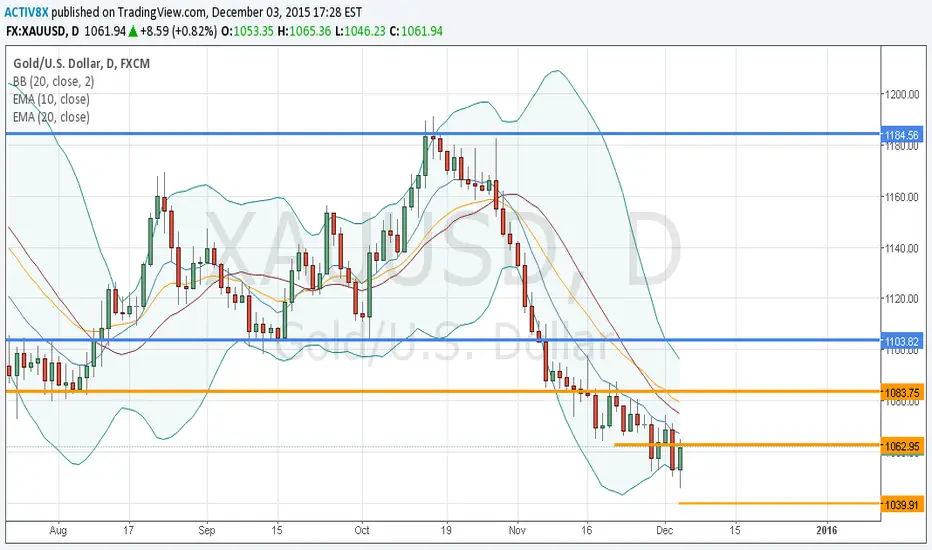Click the Sep label on time axis
Screen dimensions: 932x550
[206, 530]
